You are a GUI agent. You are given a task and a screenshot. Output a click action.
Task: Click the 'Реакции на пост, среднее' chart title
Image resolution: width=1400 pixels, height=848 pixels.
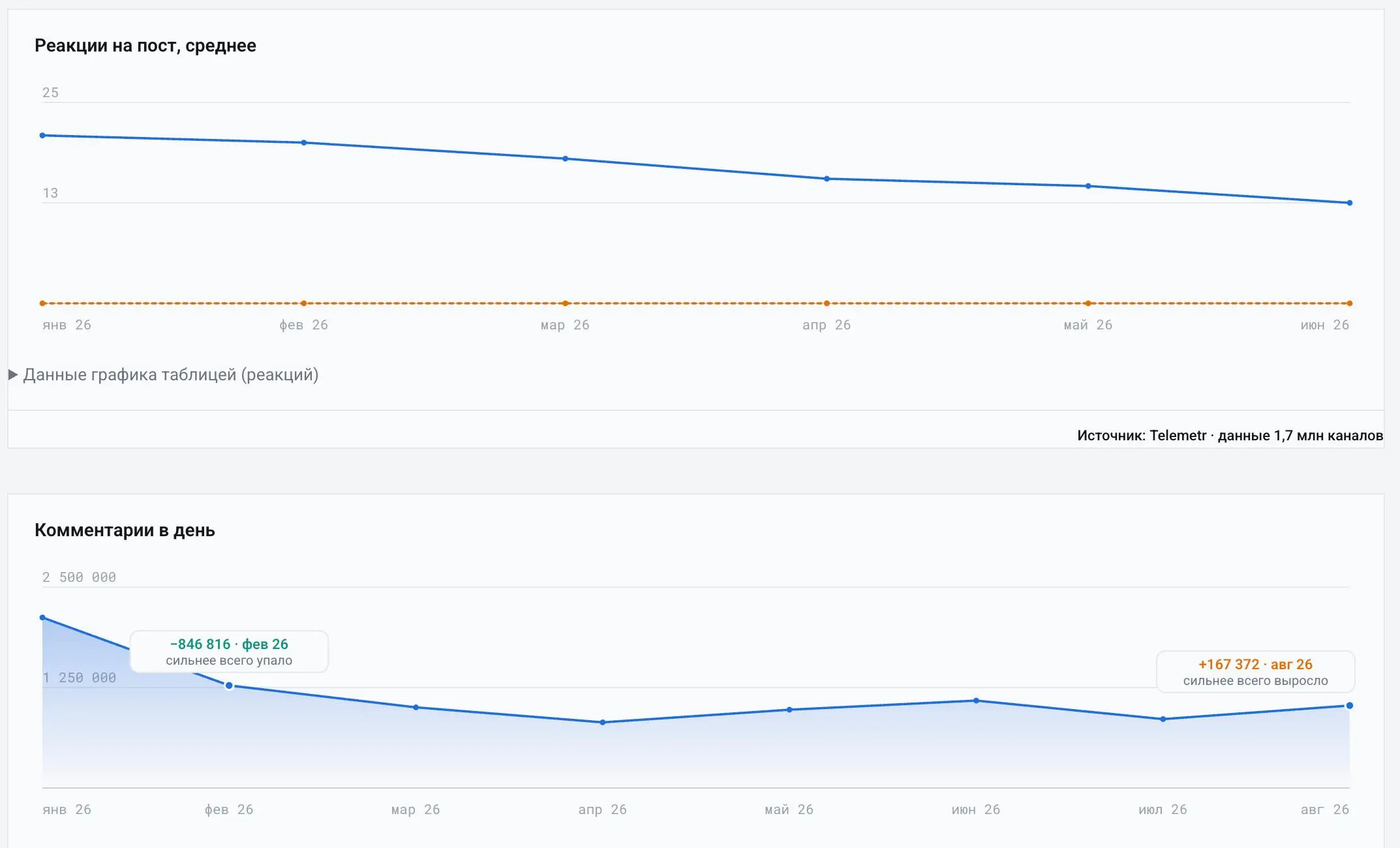coord(145,46)
